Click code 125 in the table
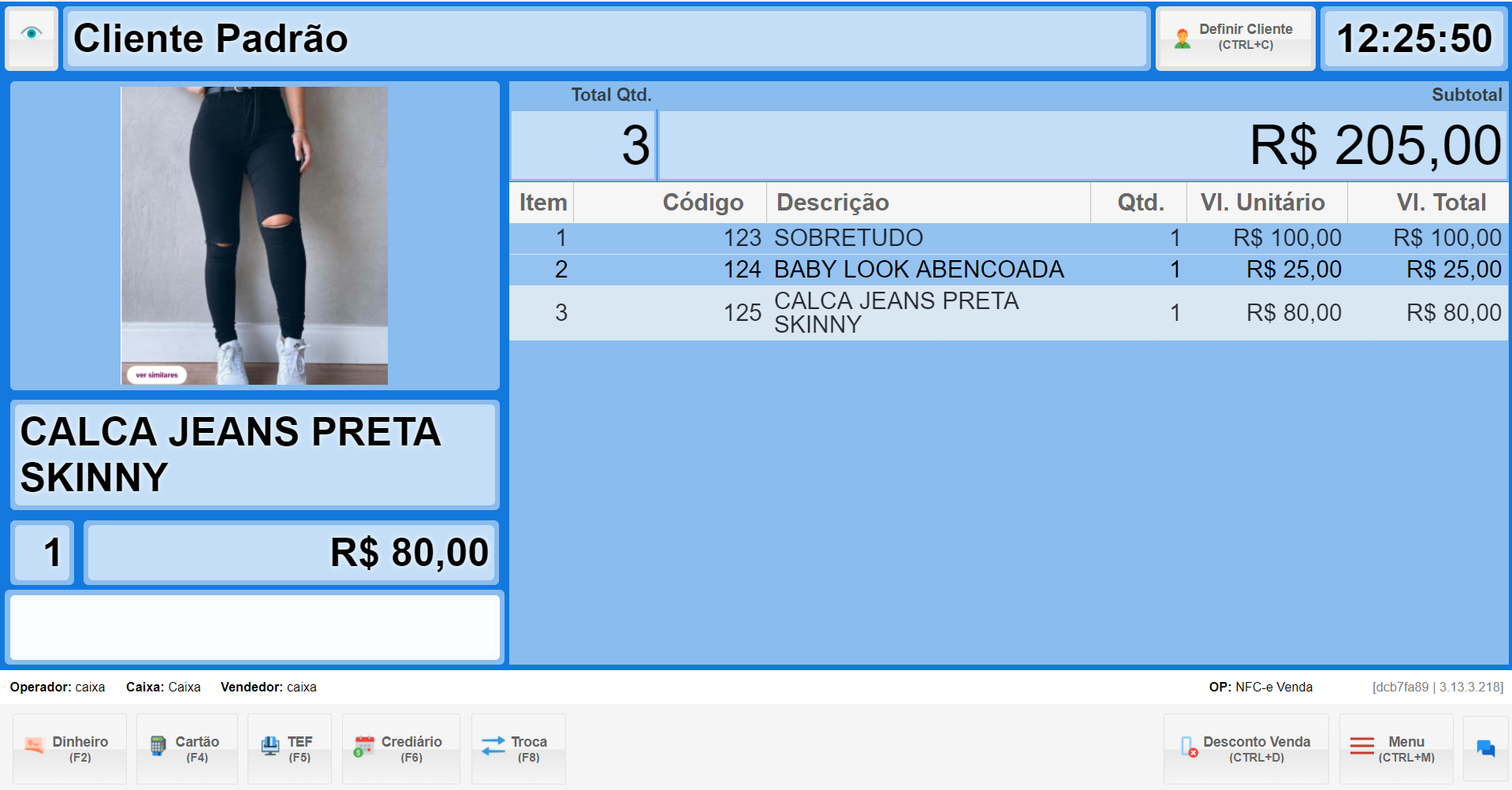This screenshot has width=1512, height=790. pos(742,313)
